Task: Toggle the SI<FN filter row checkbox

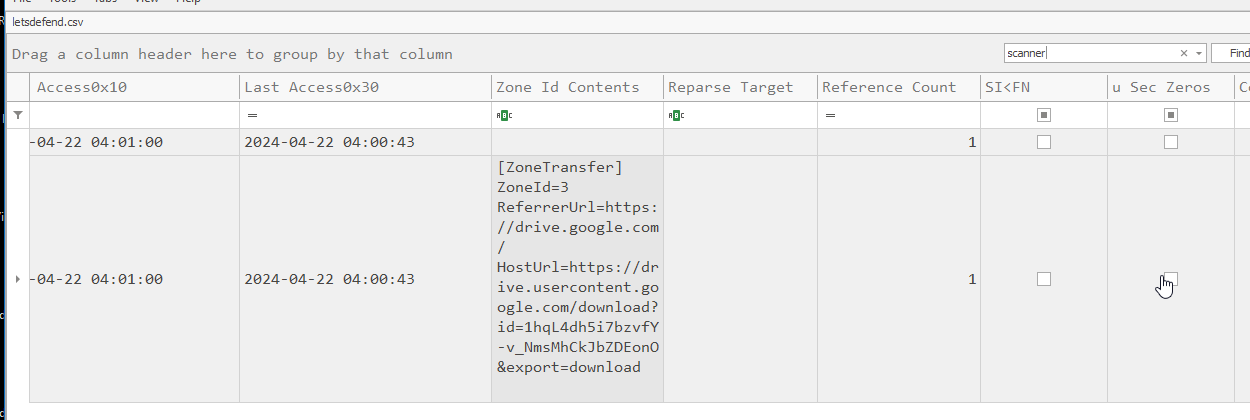Action: [x=1044, y=116]
